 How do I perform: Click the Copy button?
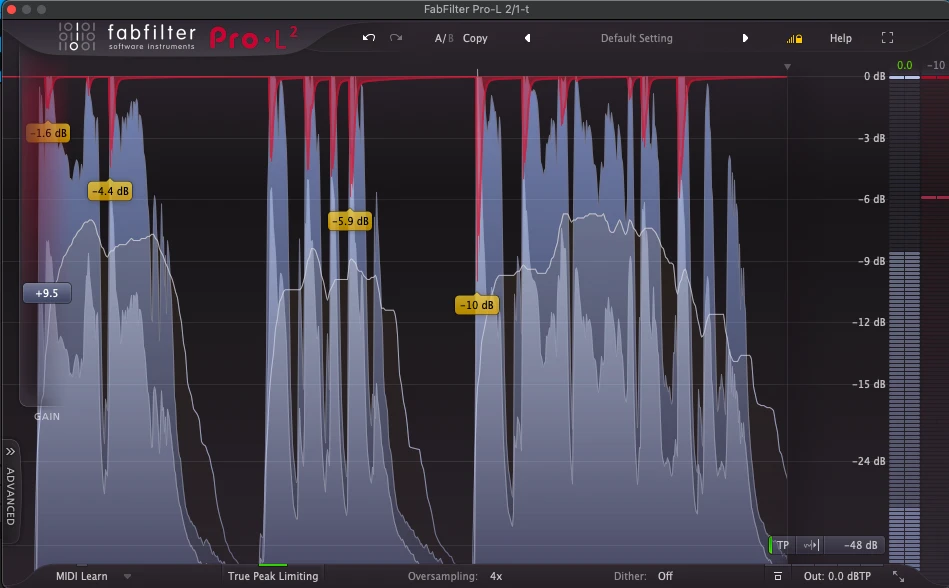[475, 38]
